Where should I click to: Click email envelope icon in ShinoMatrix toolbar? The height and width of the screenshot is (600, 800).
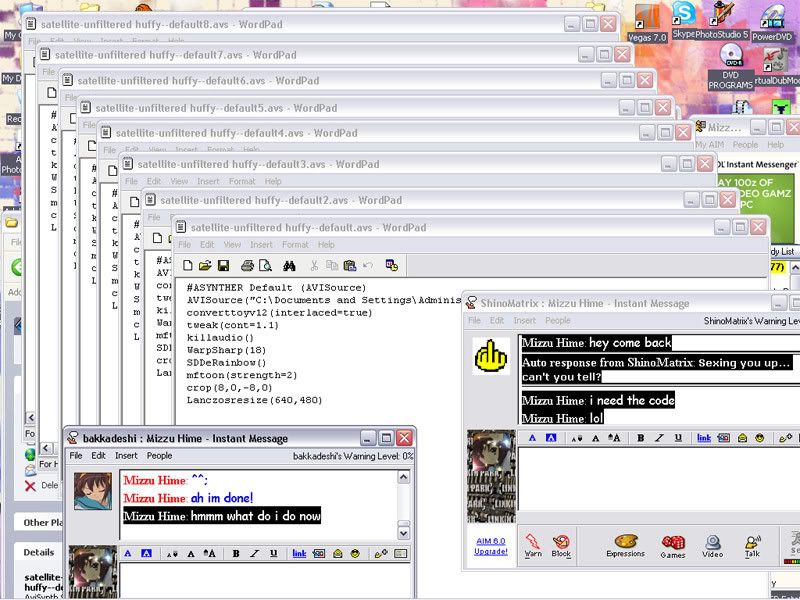742,438
